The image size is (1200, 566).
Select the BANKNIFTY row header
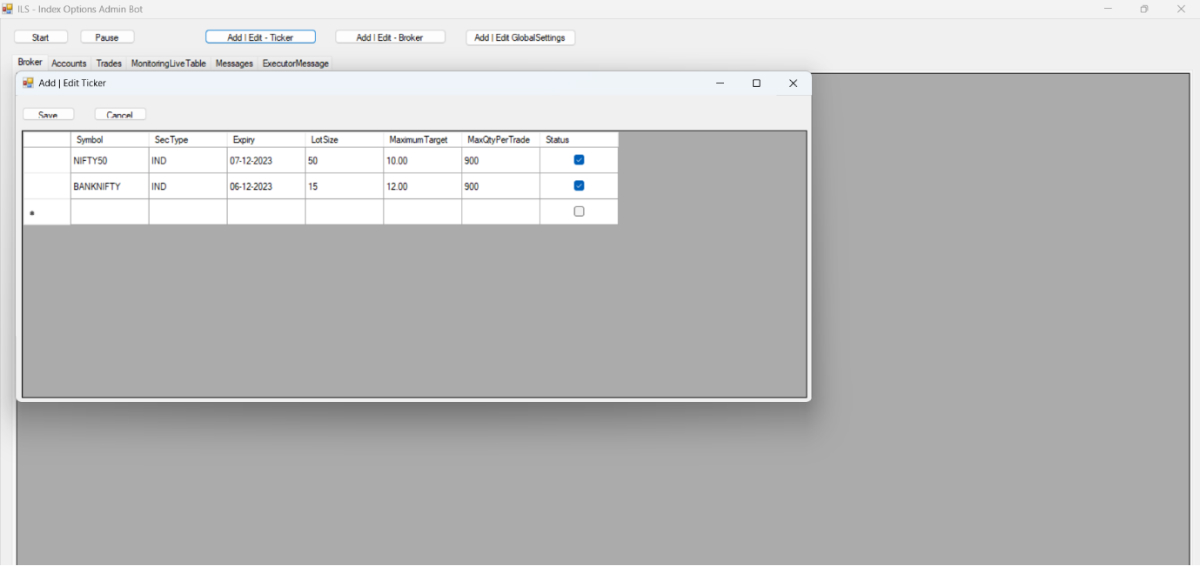tap(47, 186)
